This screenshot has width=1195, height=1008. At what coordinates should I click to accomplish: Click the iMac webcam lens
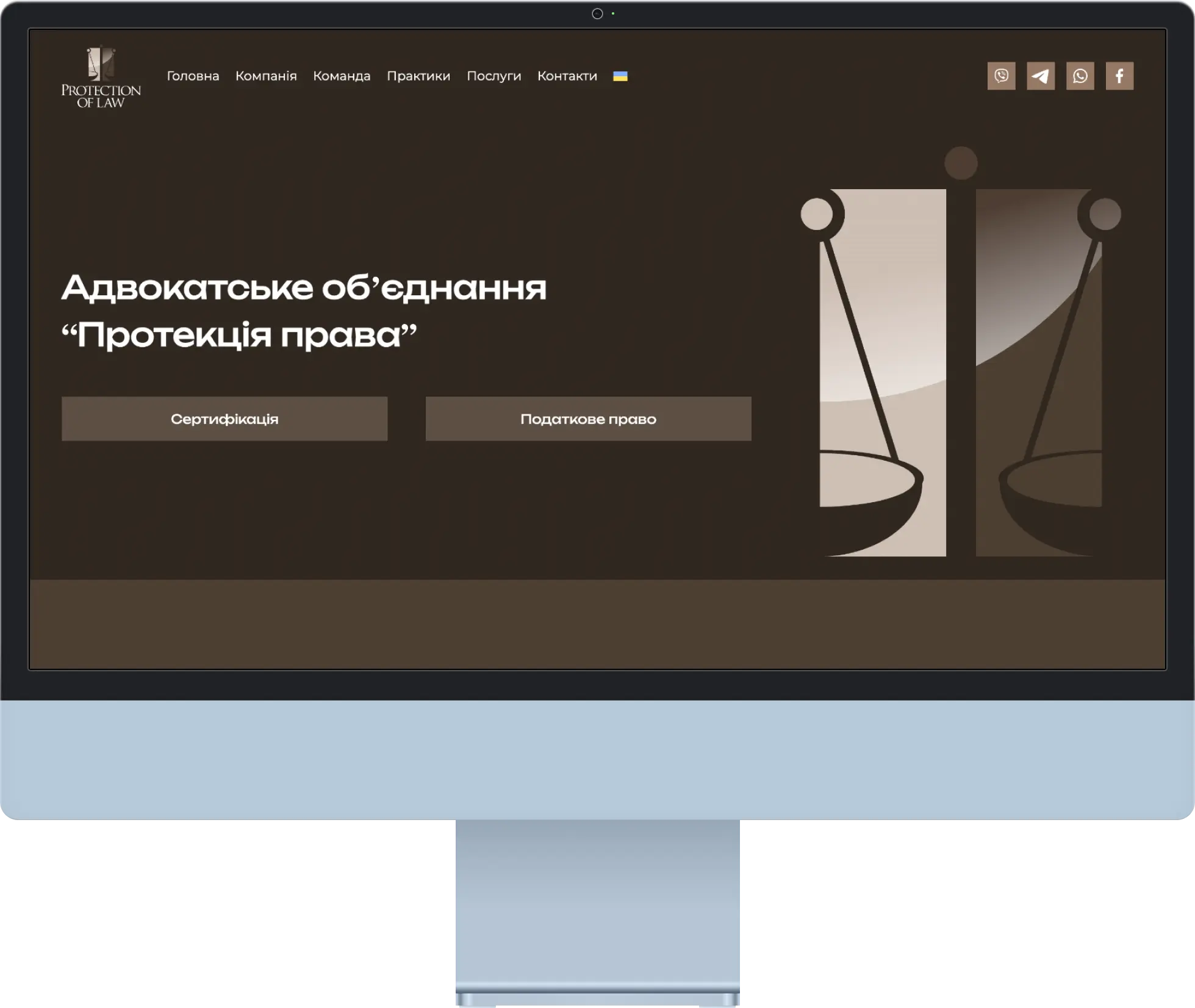point(597,13)
